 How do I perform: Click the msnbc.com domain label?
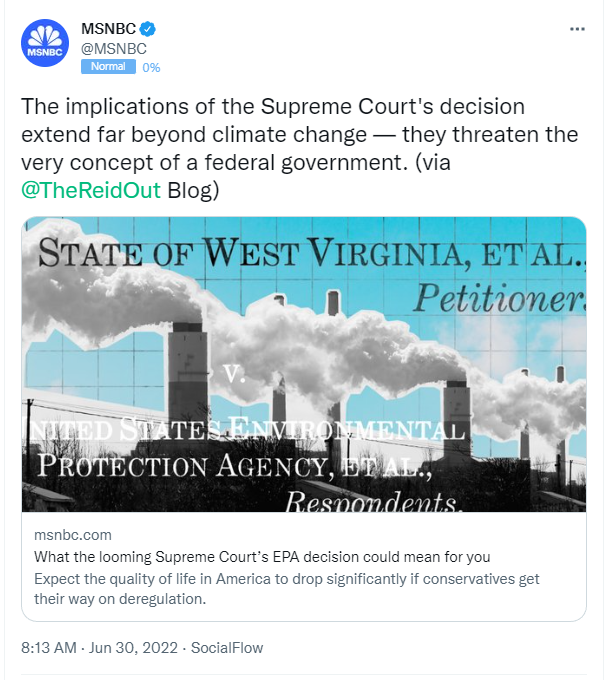tap(73, 535)
